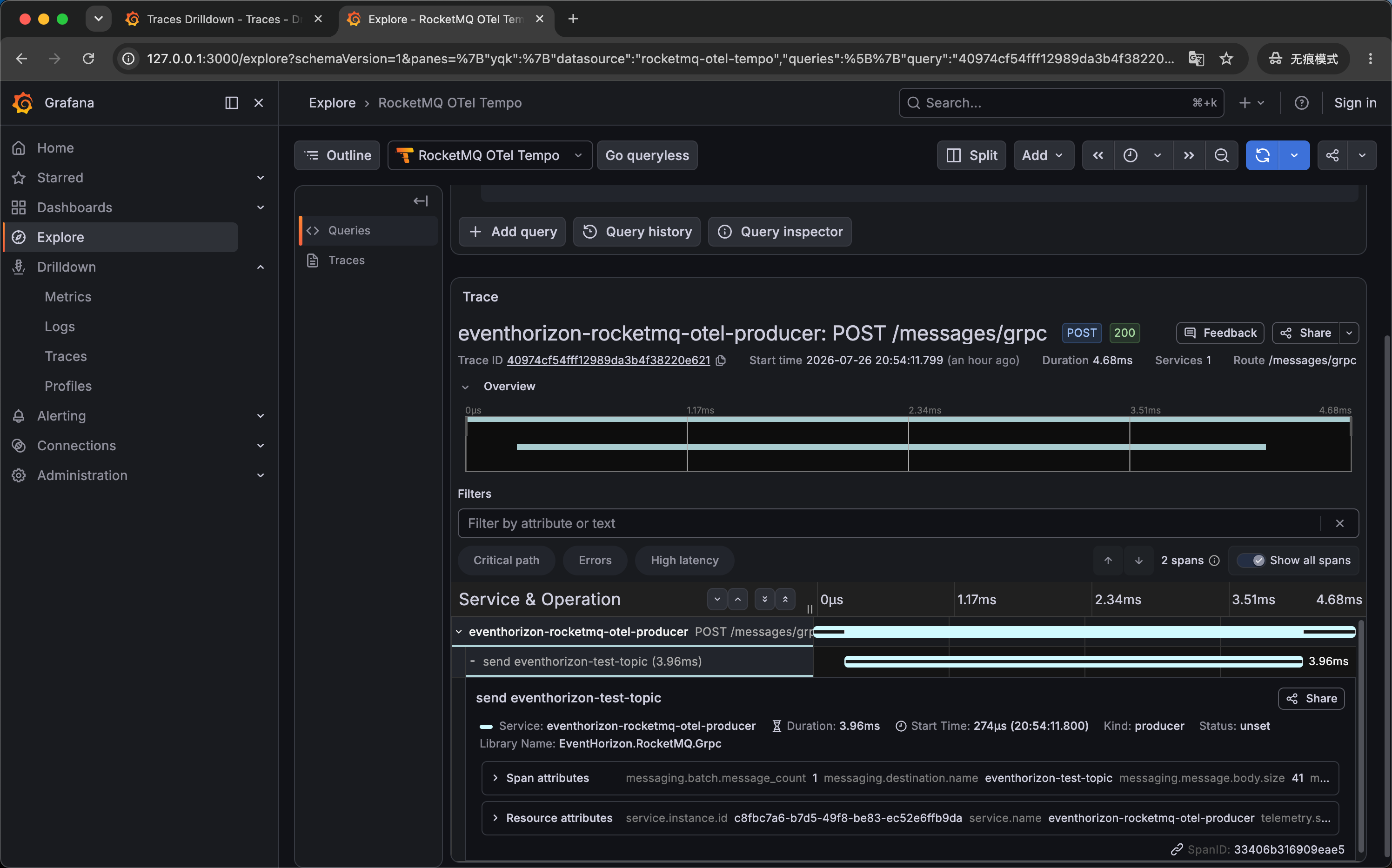1392x868 pixels.
Task: Focus the Filter by attribute or text field
Action: pyautogui.click(x=890, y=524)
